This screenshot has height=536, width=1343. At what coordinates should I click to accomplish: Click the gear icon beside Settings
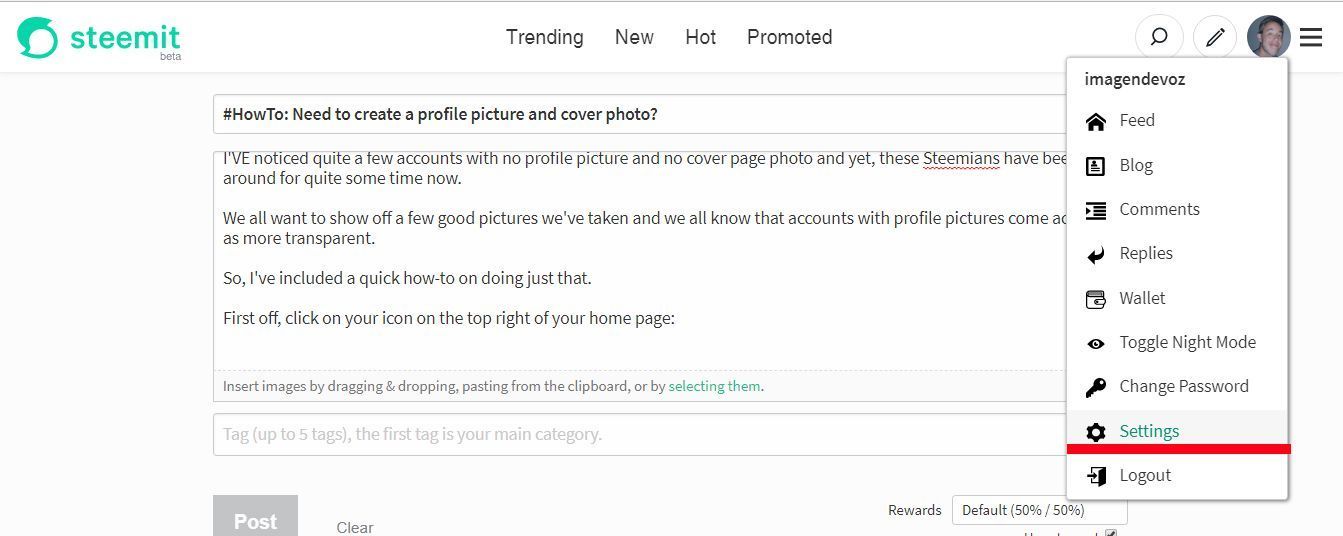[x=1096, y=432]
